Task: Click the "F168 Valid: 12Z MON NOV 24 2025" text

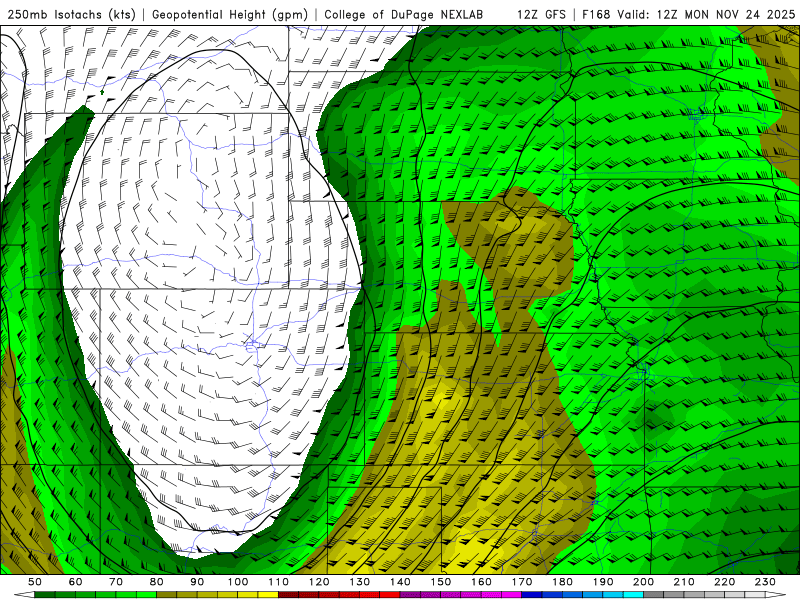Action: click(x=688, y=15)
